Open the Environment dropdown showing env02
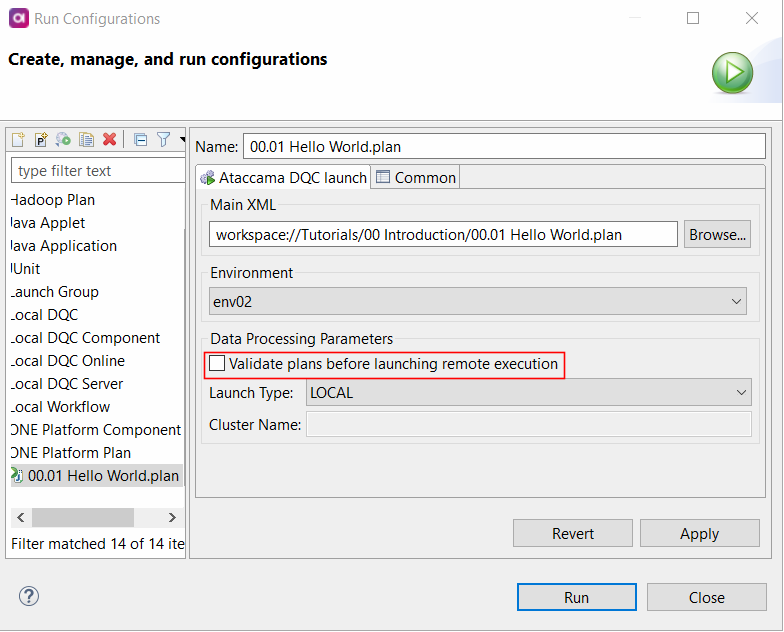784x632 pixels. 478,301
